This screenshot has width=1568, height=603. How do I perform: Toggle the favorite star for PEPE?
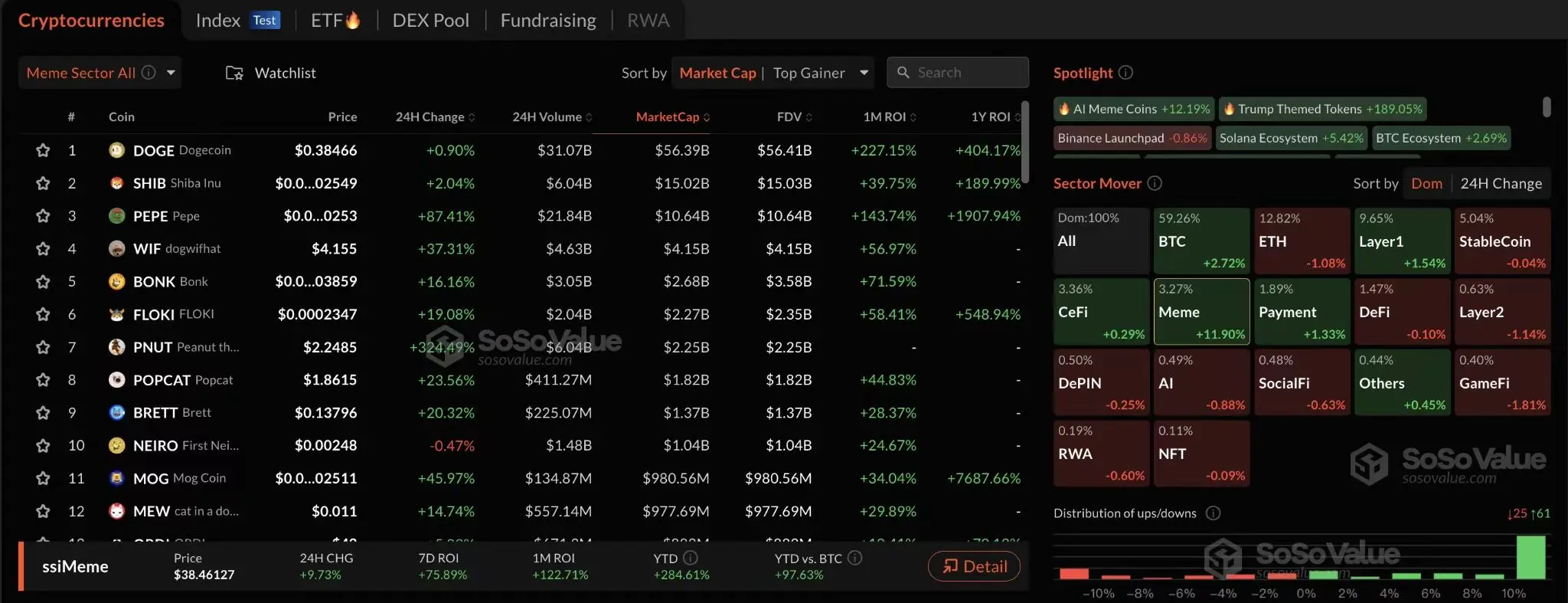[43, 216]
